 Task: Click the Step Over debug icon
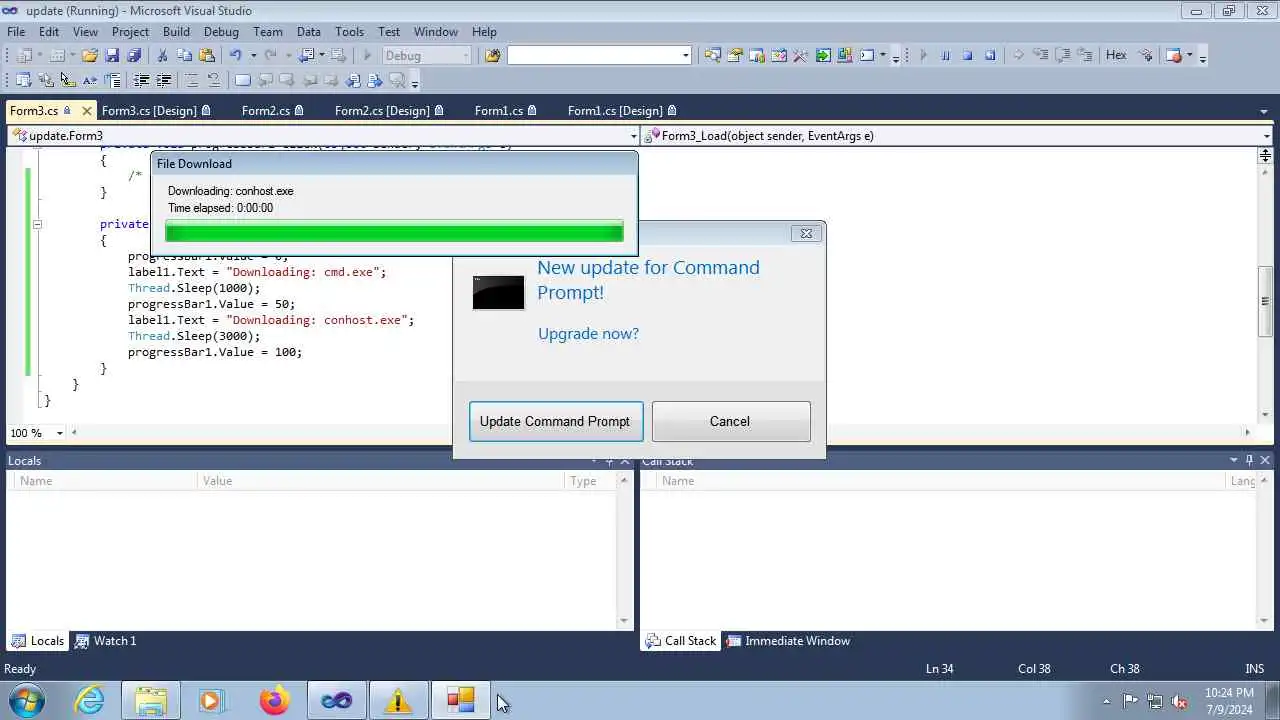tap(1063, 55)
